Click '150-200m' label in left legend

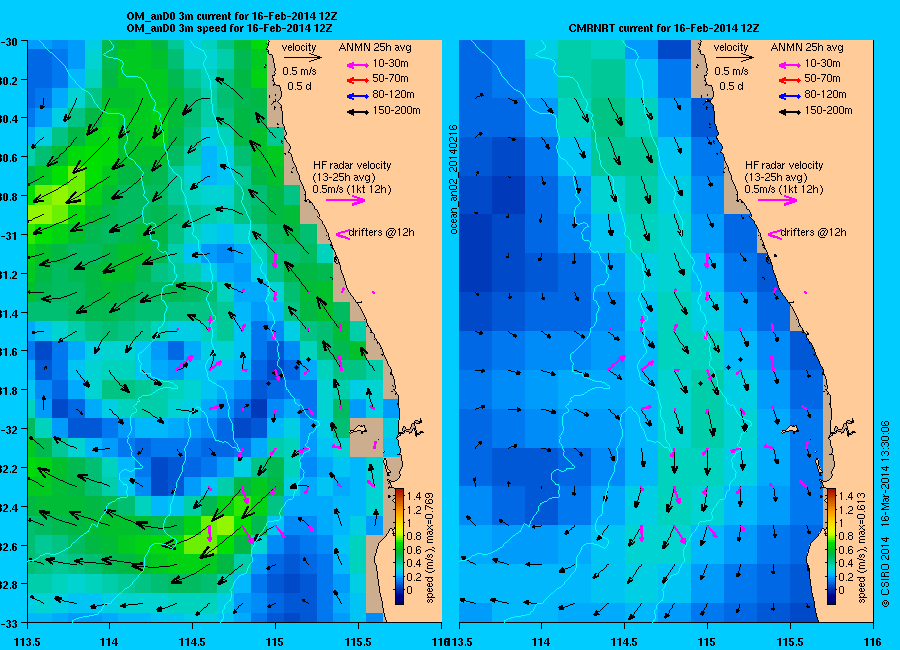tap(396, 111)
